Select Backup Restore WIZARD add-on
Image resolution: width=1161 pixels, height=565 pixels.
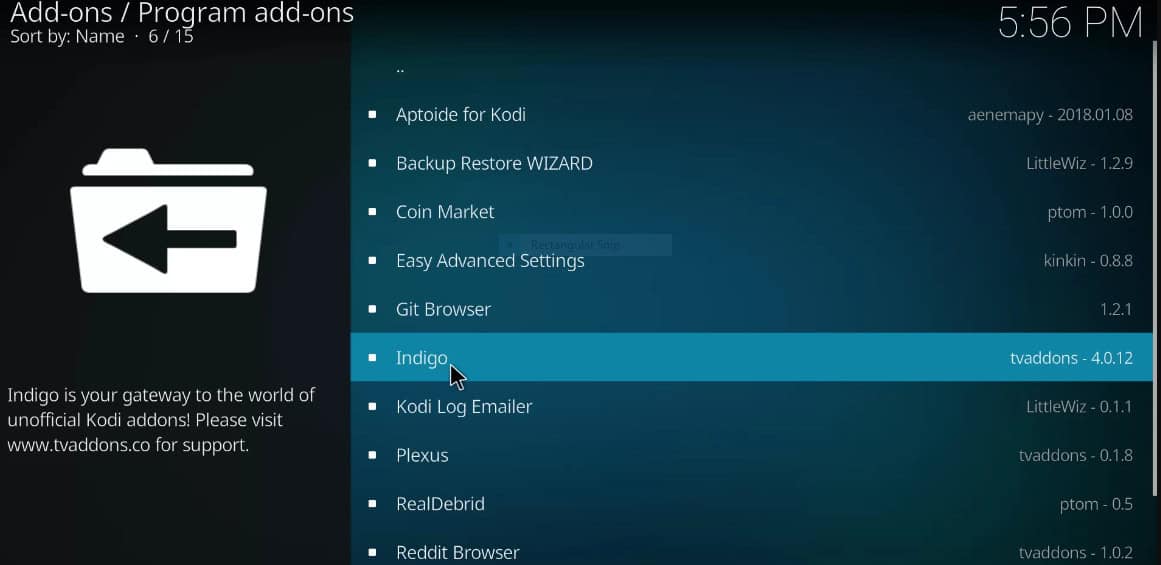pyautogui.click(x=752, y=163)
